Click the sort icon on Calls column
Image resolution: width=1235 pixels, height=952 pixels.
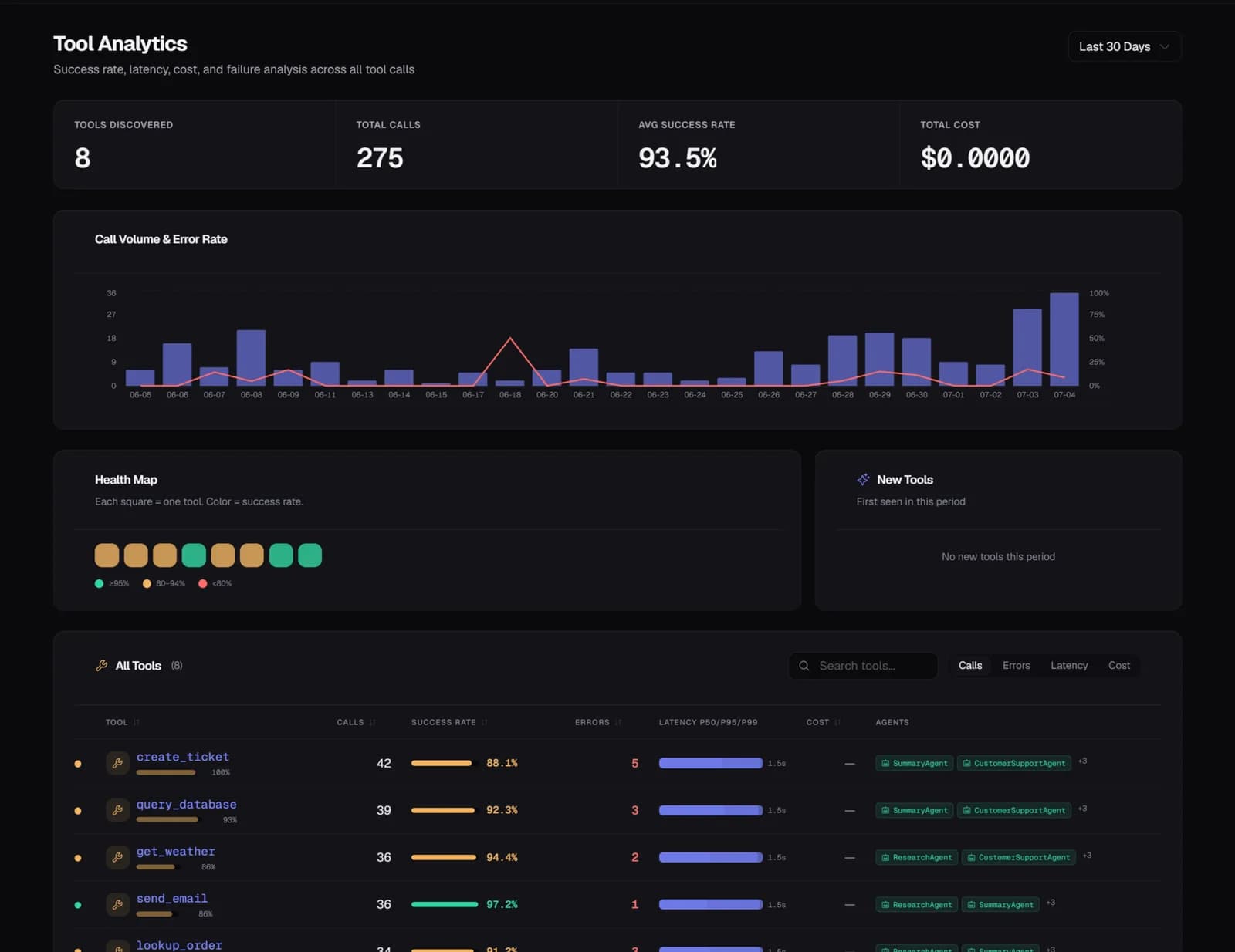click(373, 723)
